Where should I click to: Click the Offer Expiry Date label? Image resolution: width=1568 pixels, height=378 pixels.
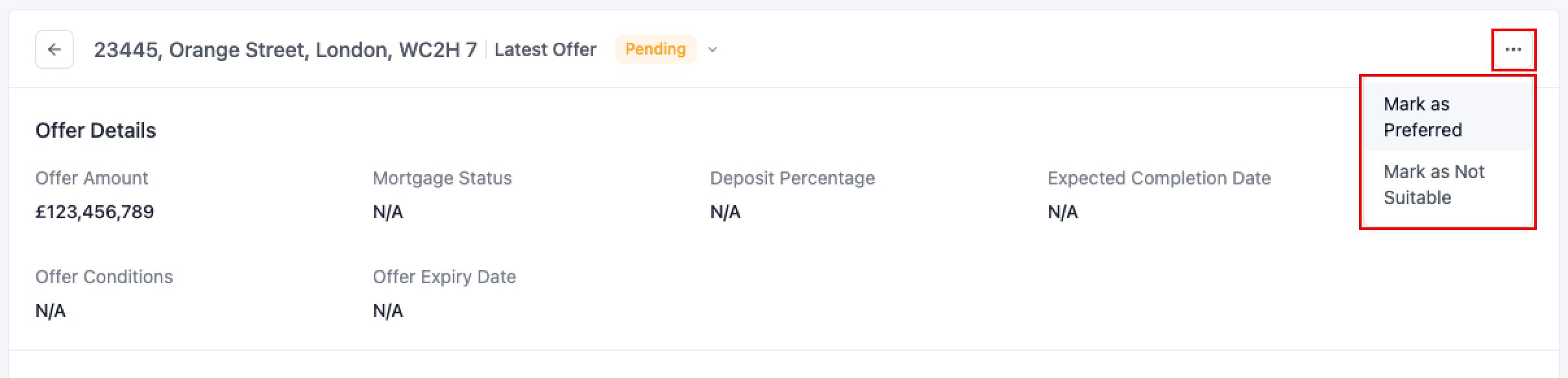[x=444, y=277]
